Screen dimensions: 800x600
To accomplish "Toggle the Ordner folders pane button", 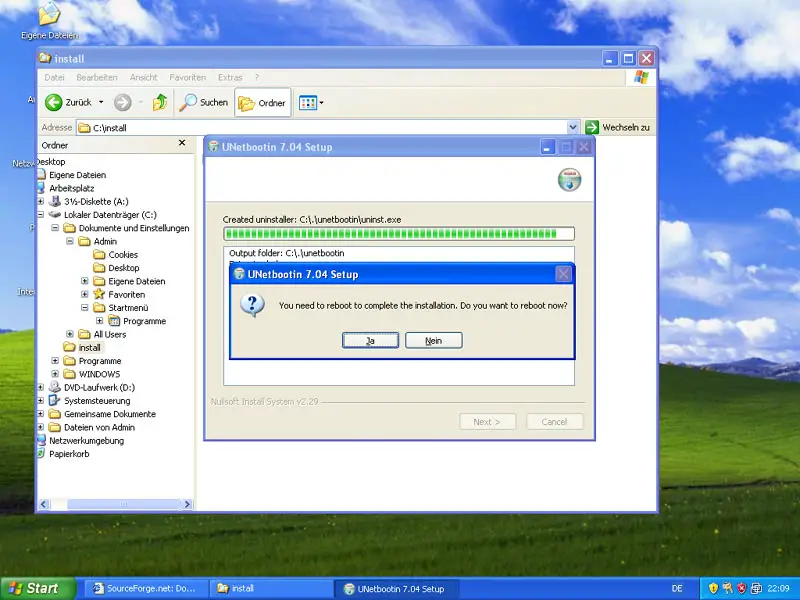I will coord(263,103).
